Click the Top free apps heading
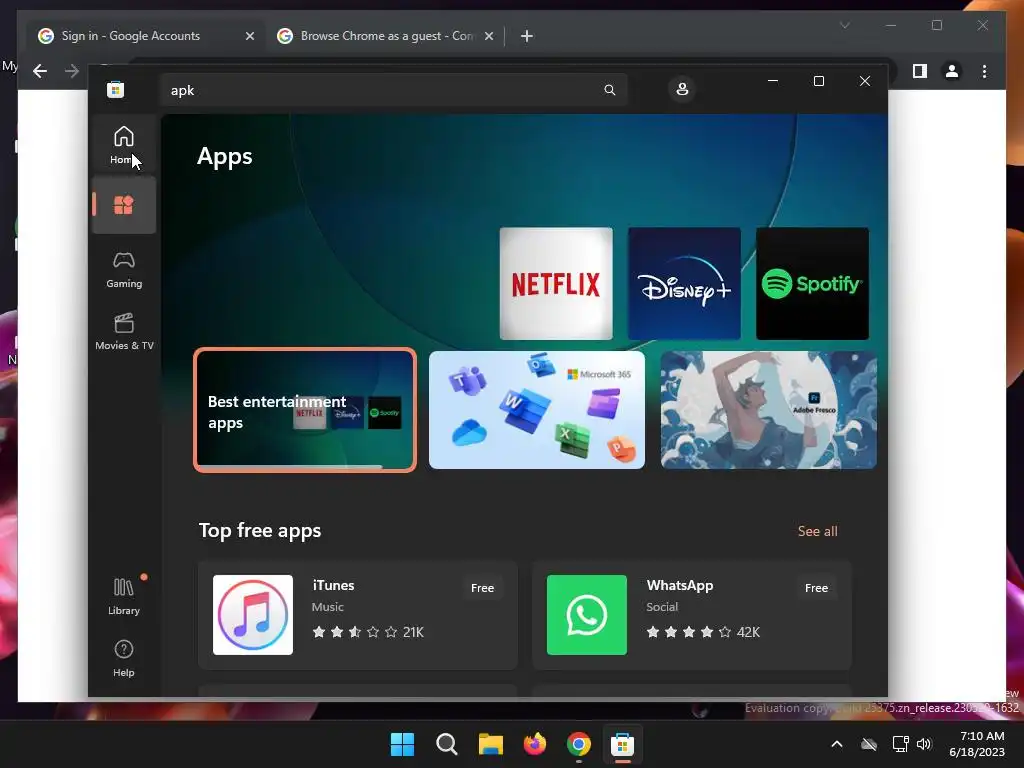1024x768 pixels. click(260, 530)
